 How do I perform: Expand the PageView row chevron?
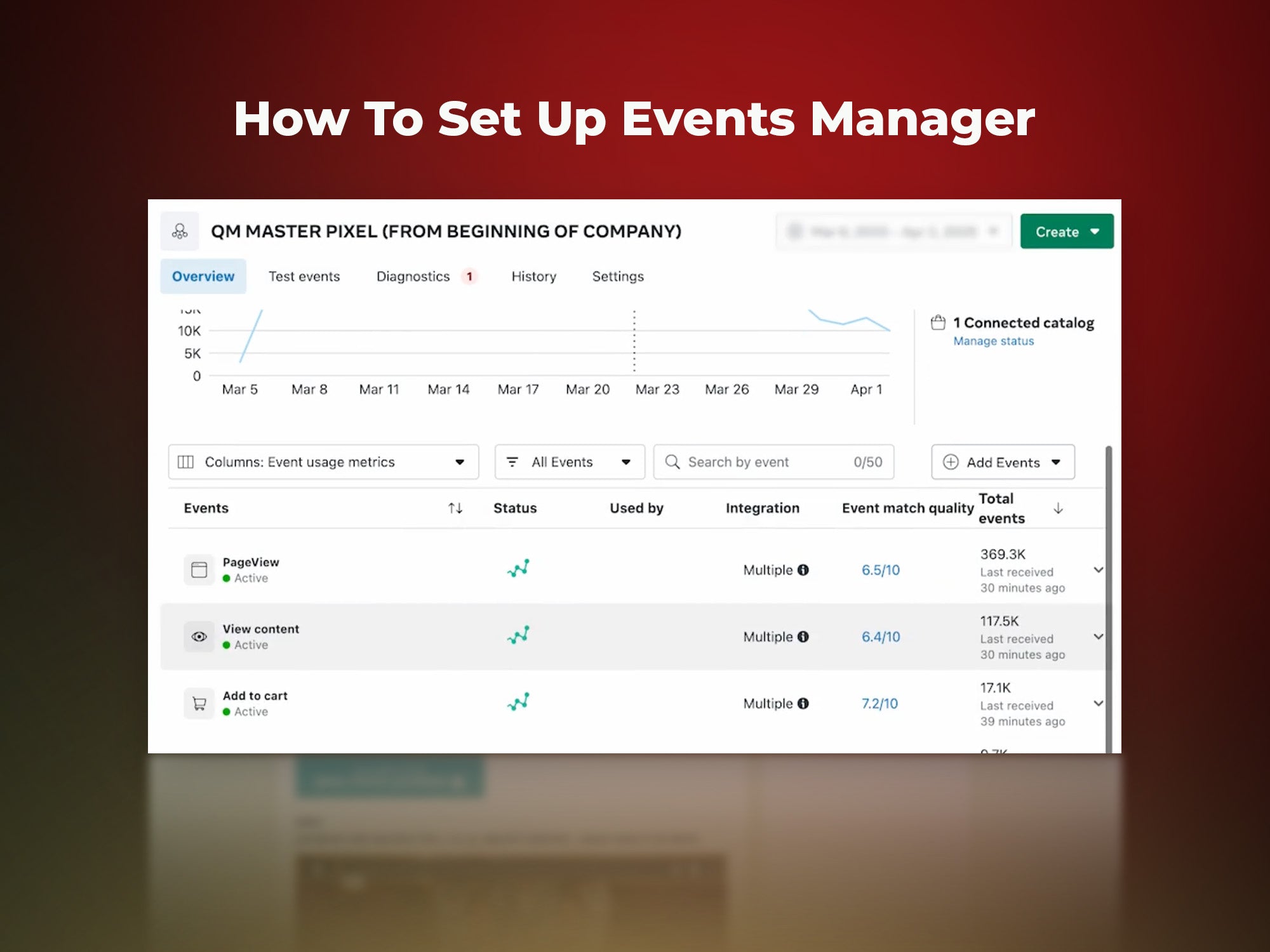1098,570
